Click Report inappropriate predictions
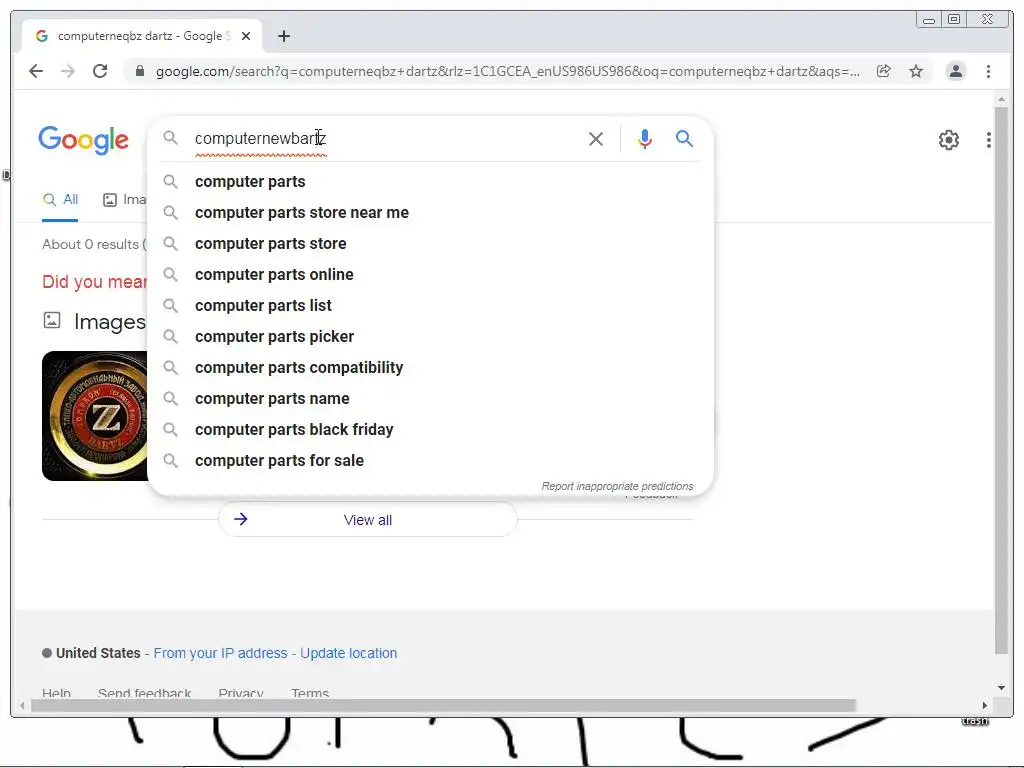This screenshot has height=768, width=1024. (x=617, y=487)
